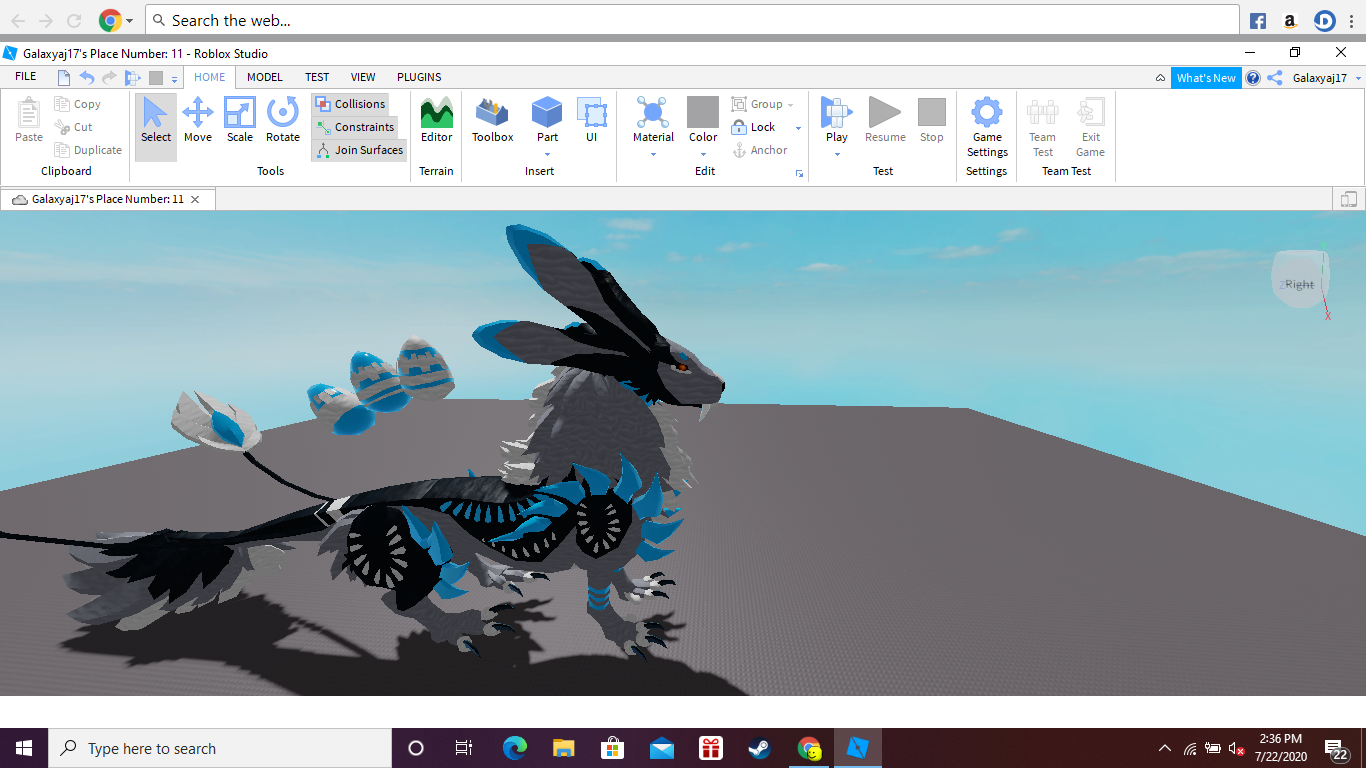Open the Help question mark icon

click(1253, 78)
